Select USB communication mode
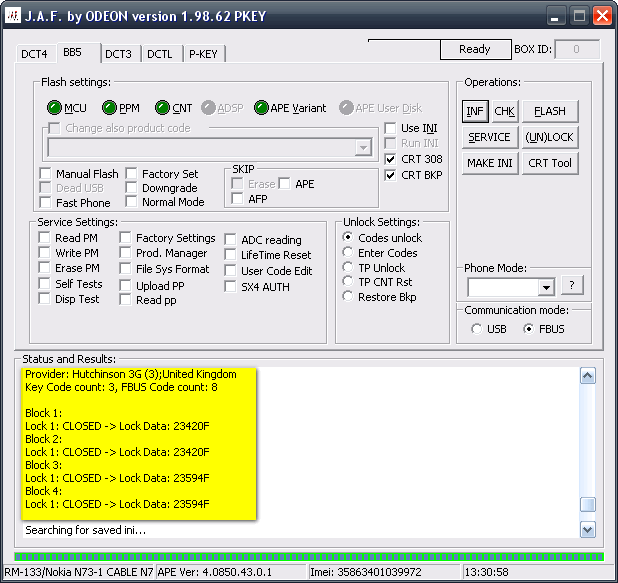618x583 pixels. click(x=477, y=329)
